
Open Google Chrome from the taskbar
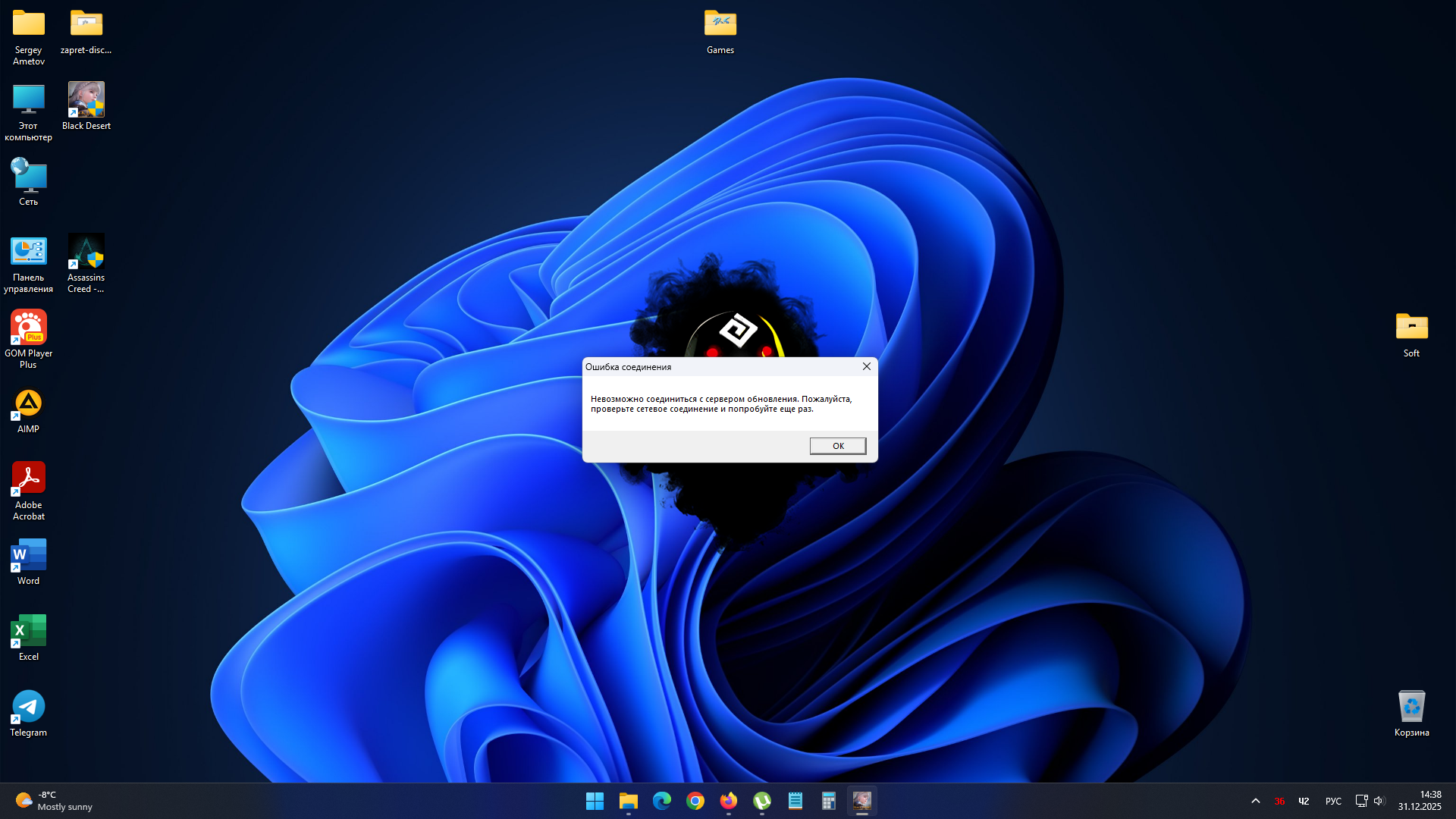(x=695, y=801)
